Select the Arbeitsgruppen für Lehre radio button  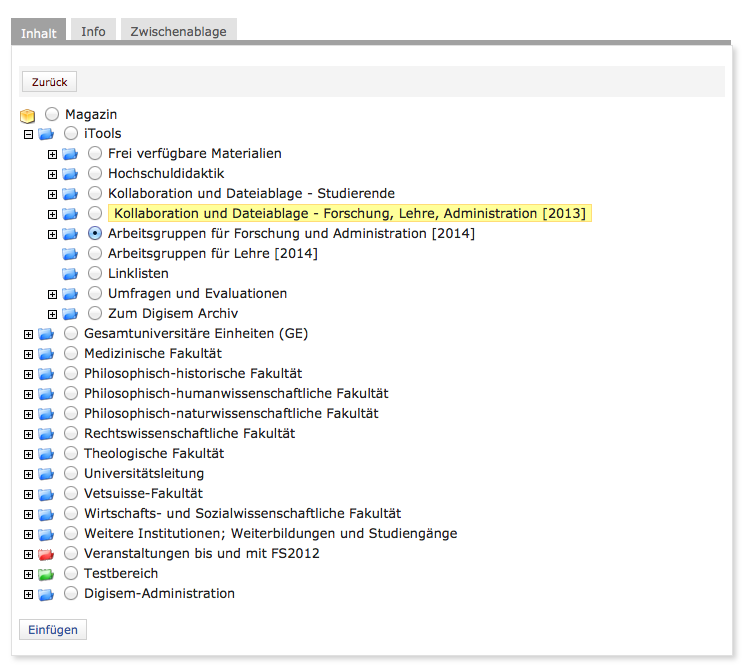point(95,254)
